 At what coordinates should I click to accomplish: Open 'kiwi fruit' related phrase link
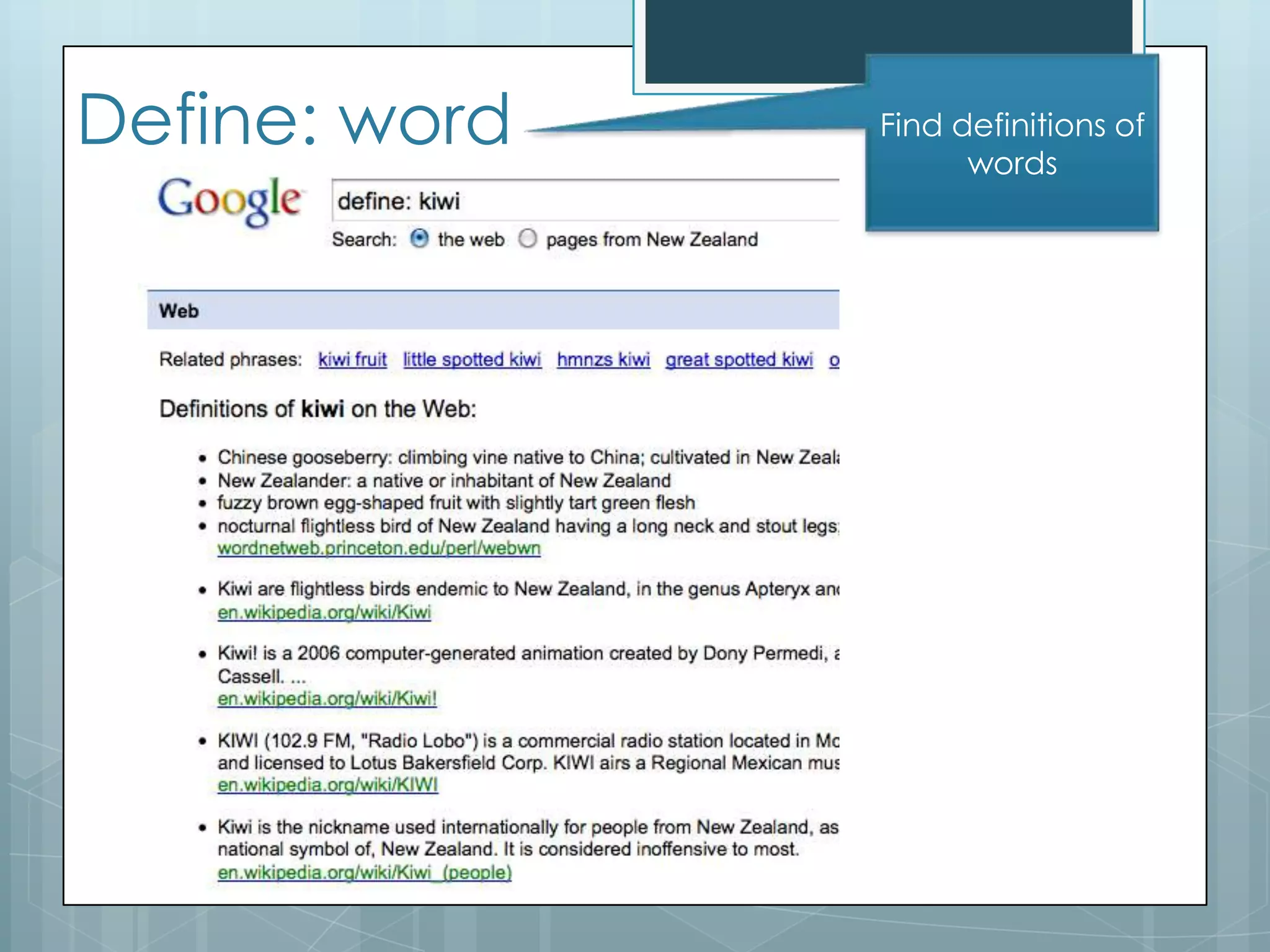[352, 359]
